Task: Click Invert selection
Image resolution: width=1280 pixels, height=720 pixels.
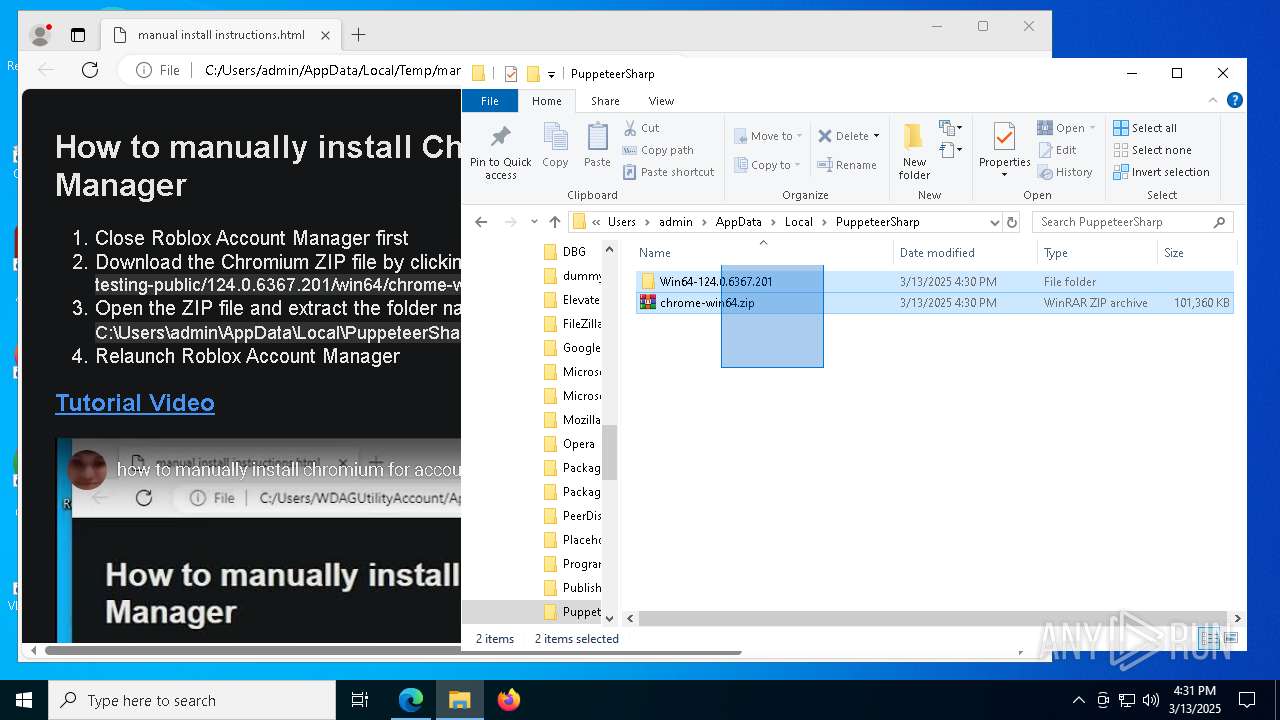Action: pyautogui.click(x=1161, y=172)
